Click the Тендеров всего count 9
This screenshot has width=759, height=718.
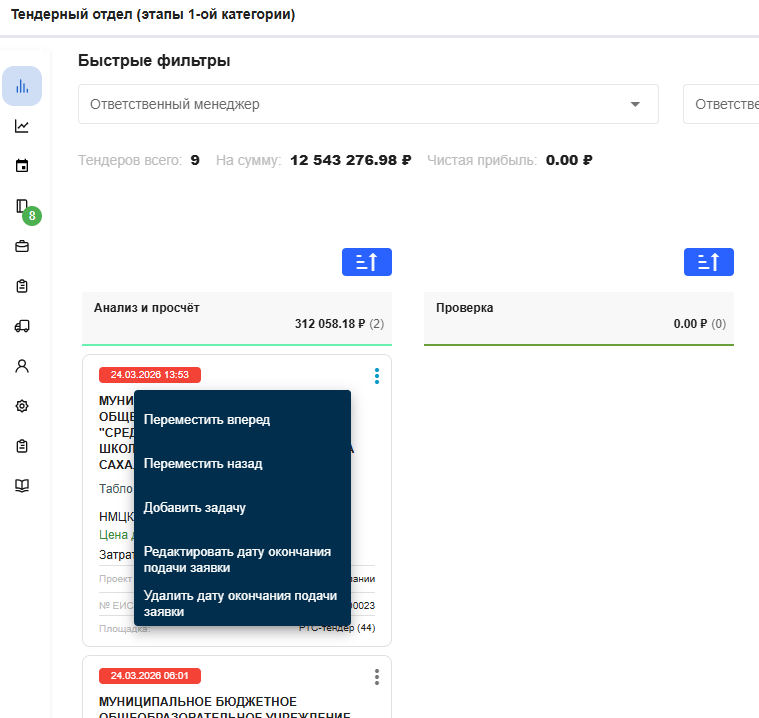coord(195,160)
